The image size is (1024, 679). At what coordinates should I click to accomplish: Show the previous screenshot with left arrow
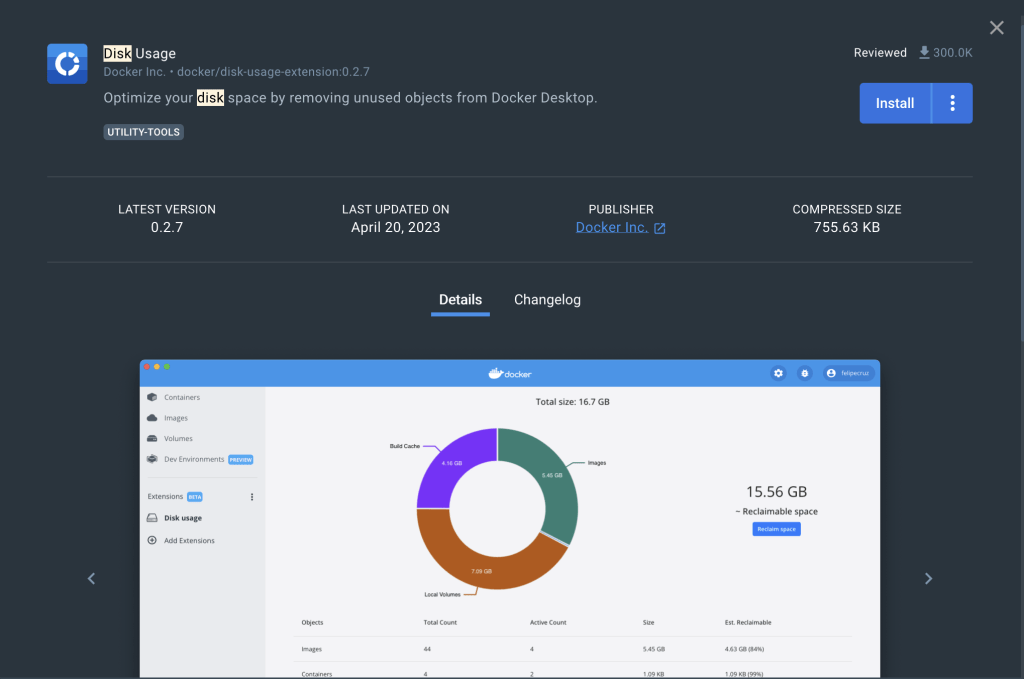[91, 578]
